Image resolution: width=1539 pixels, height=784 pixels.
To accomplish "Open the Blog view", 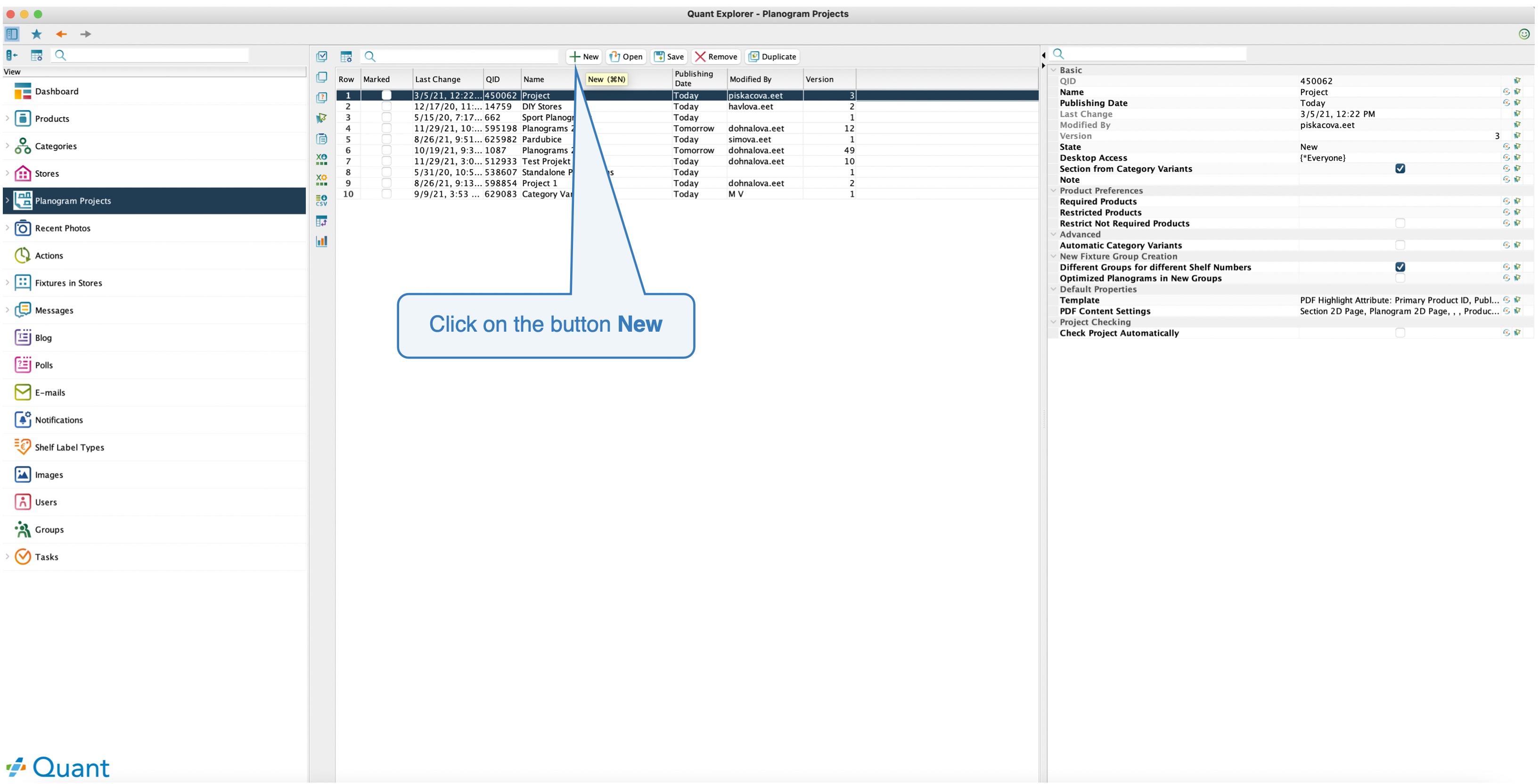I will tap(154, 338).
